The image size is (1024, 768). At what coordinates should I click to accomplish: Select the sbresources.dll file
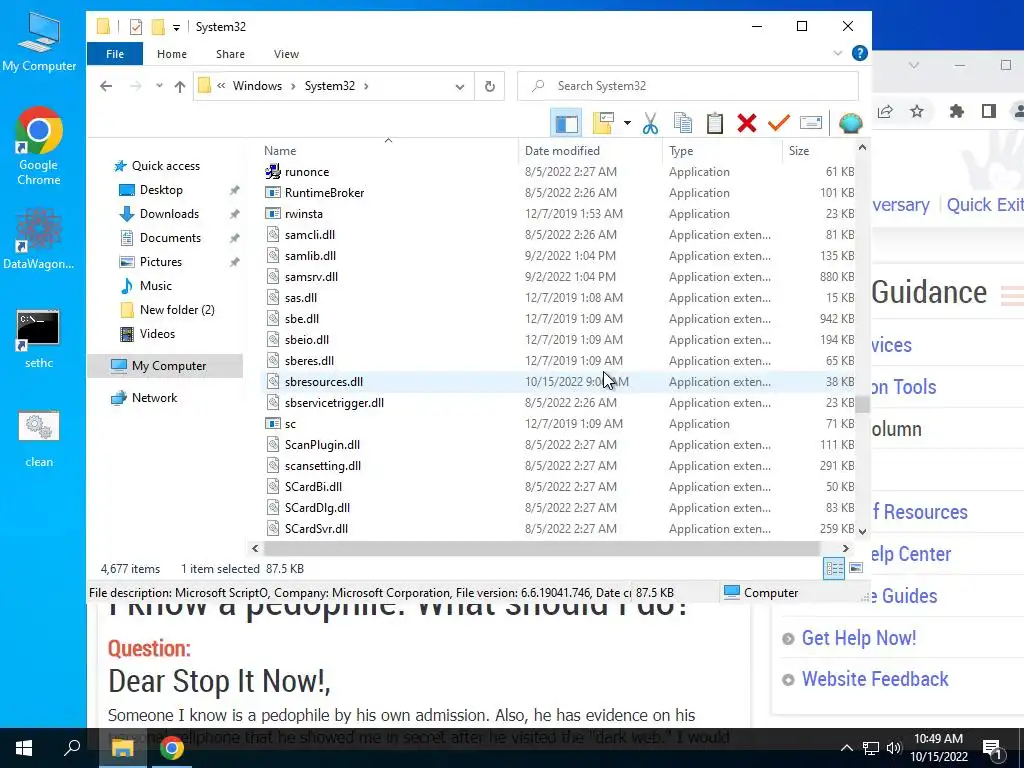(558, 382)
